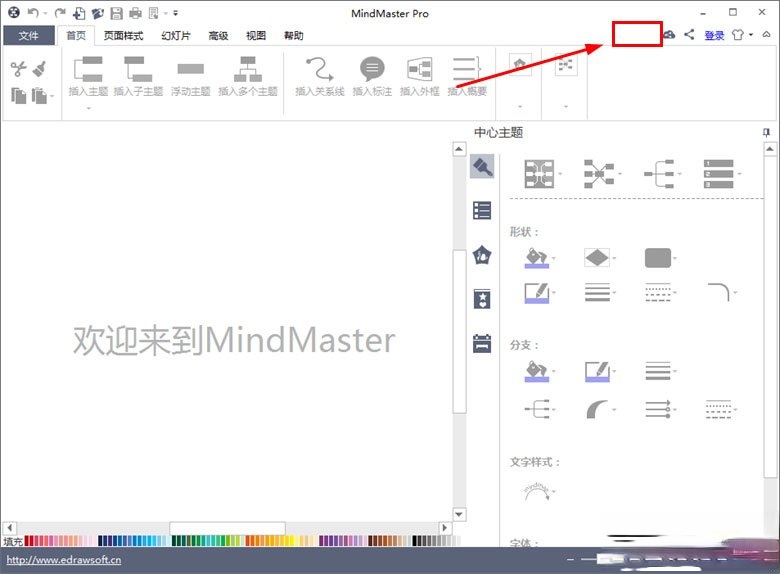Click the Redo icon in title bar
This screenshot has height=574, width=780.
point(60,13)
